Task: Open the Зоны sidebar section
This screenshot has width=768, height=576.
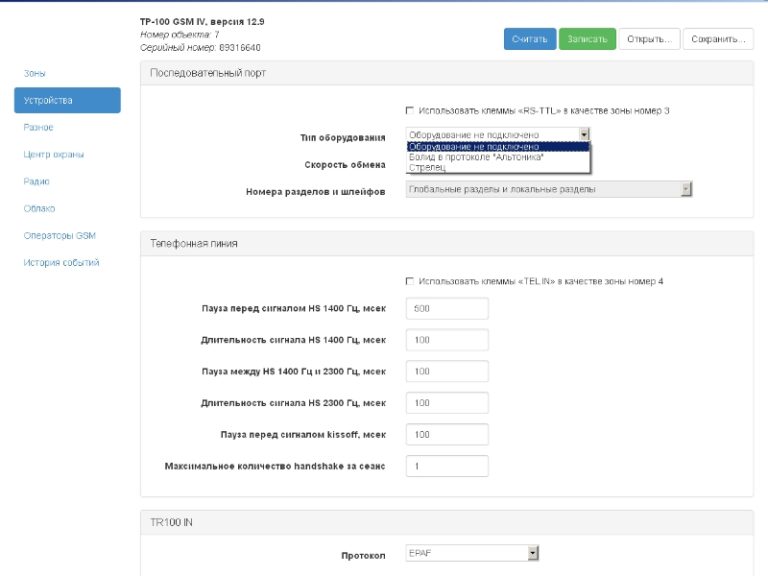Action: click(x=35, y=74)
